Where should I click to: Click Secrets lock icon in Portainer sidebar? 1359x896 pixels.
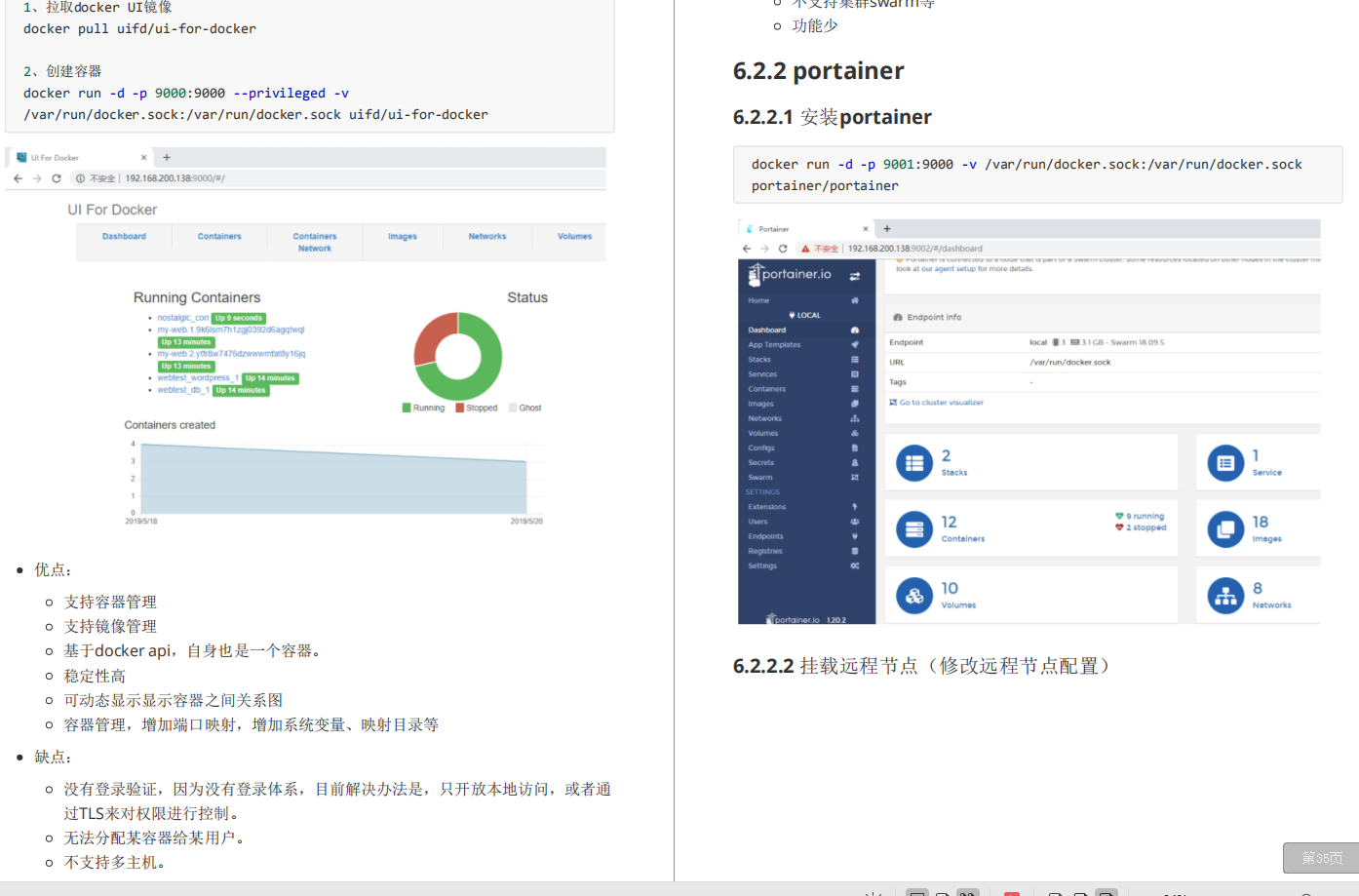[855, 462]
